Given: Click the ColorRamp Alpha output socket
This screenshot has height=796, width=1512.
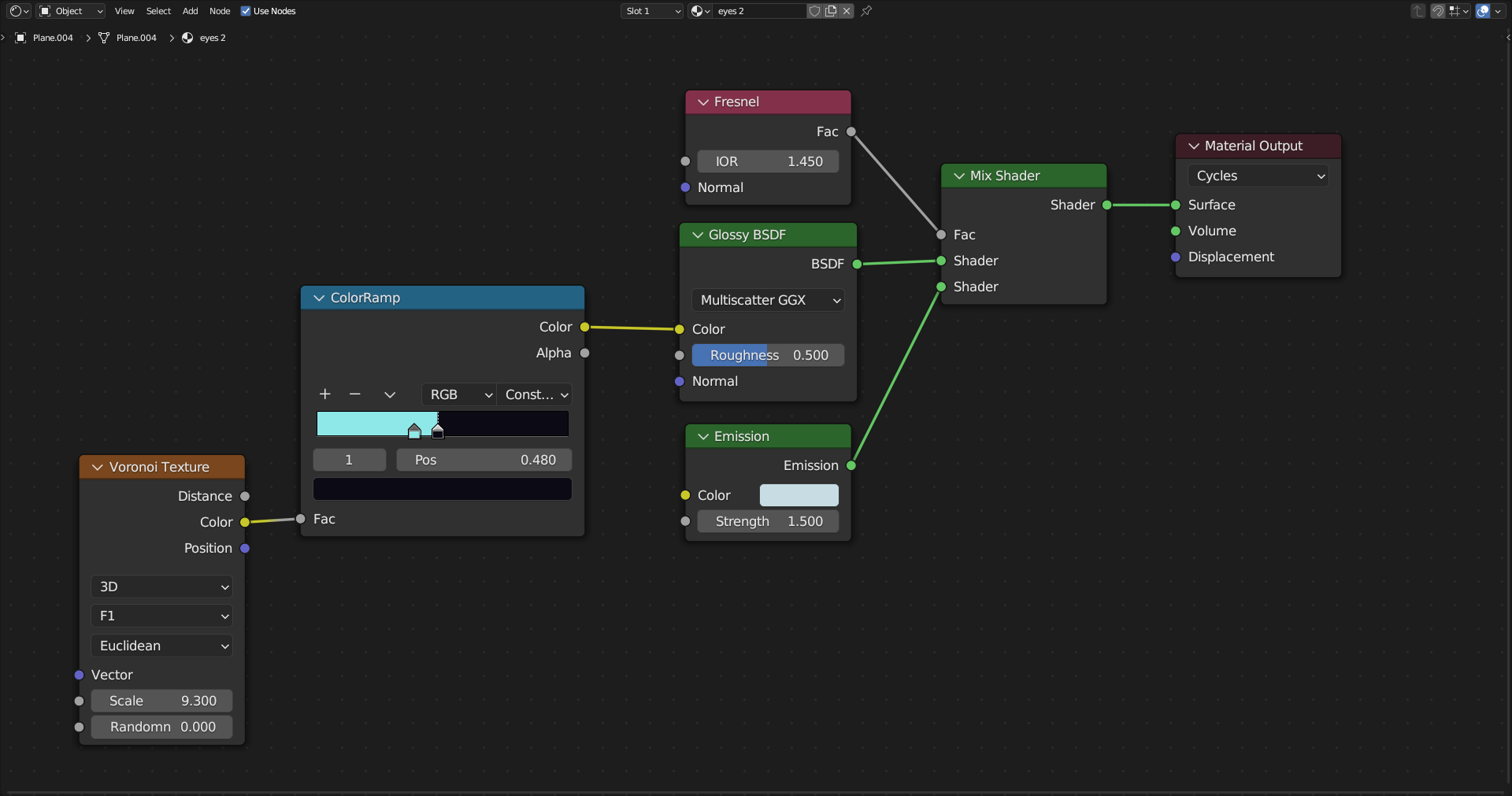Looking at the screenshot, I should pyautogui.click(x=584, y=353).
